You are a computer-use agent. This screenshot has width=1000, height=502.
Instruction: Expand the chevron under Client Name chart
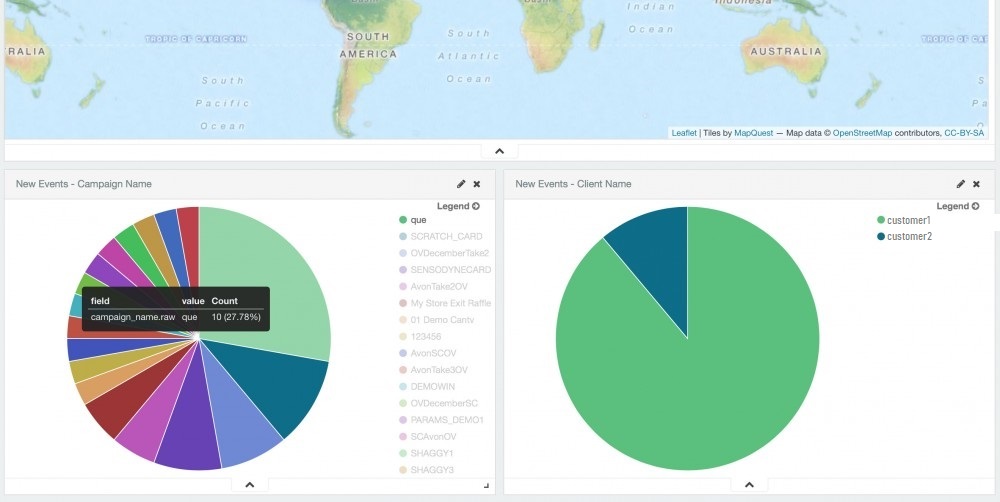[x=749, y=485]
